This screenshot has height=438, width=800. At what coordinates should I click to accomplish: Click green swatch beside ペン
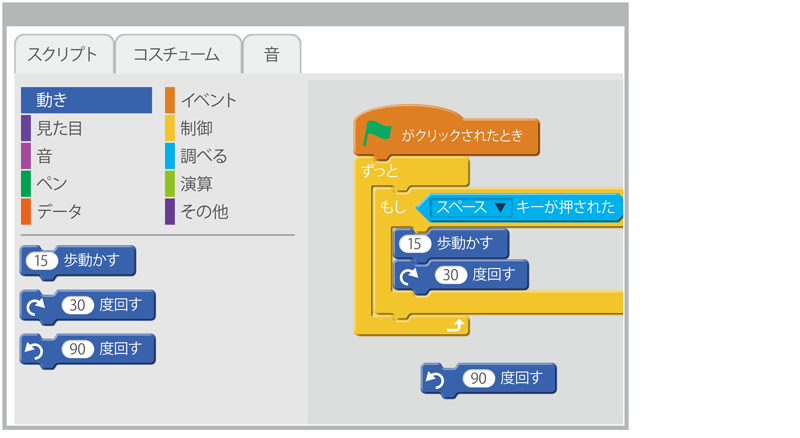26,184
